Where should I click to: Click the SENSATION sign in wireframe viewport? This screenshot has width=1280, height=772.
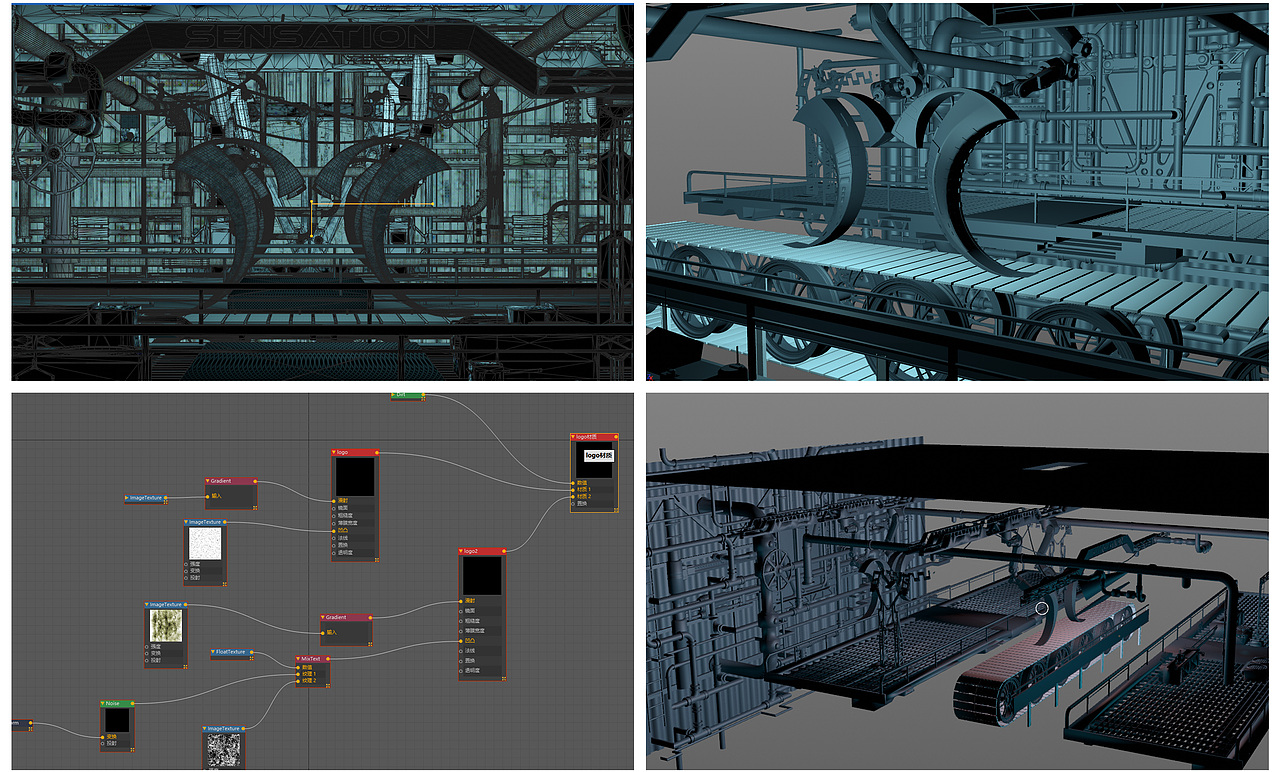(x=311, y=36)
